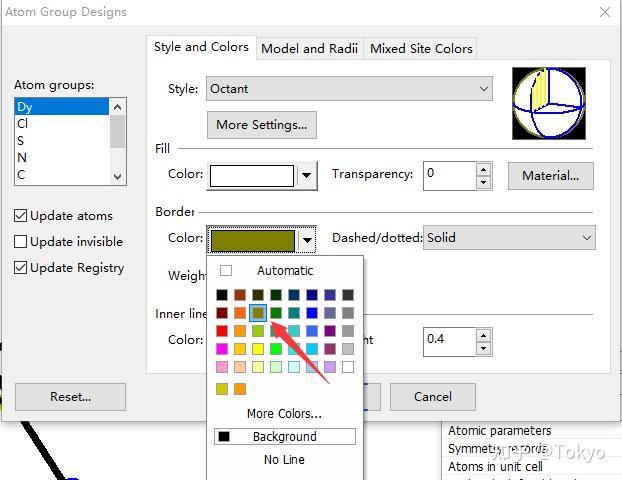Switch to the Model and Radii tab
The height and width of the screenshot is (480, 622).
(310, 48)
